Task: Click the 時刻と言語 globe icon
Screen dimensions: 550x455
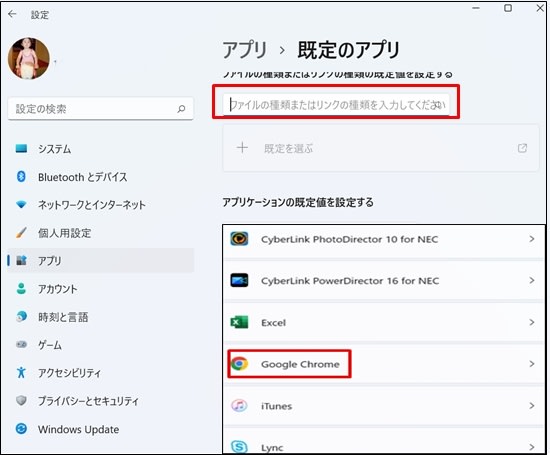Action: pyautogui.click(x=21, y=316)
